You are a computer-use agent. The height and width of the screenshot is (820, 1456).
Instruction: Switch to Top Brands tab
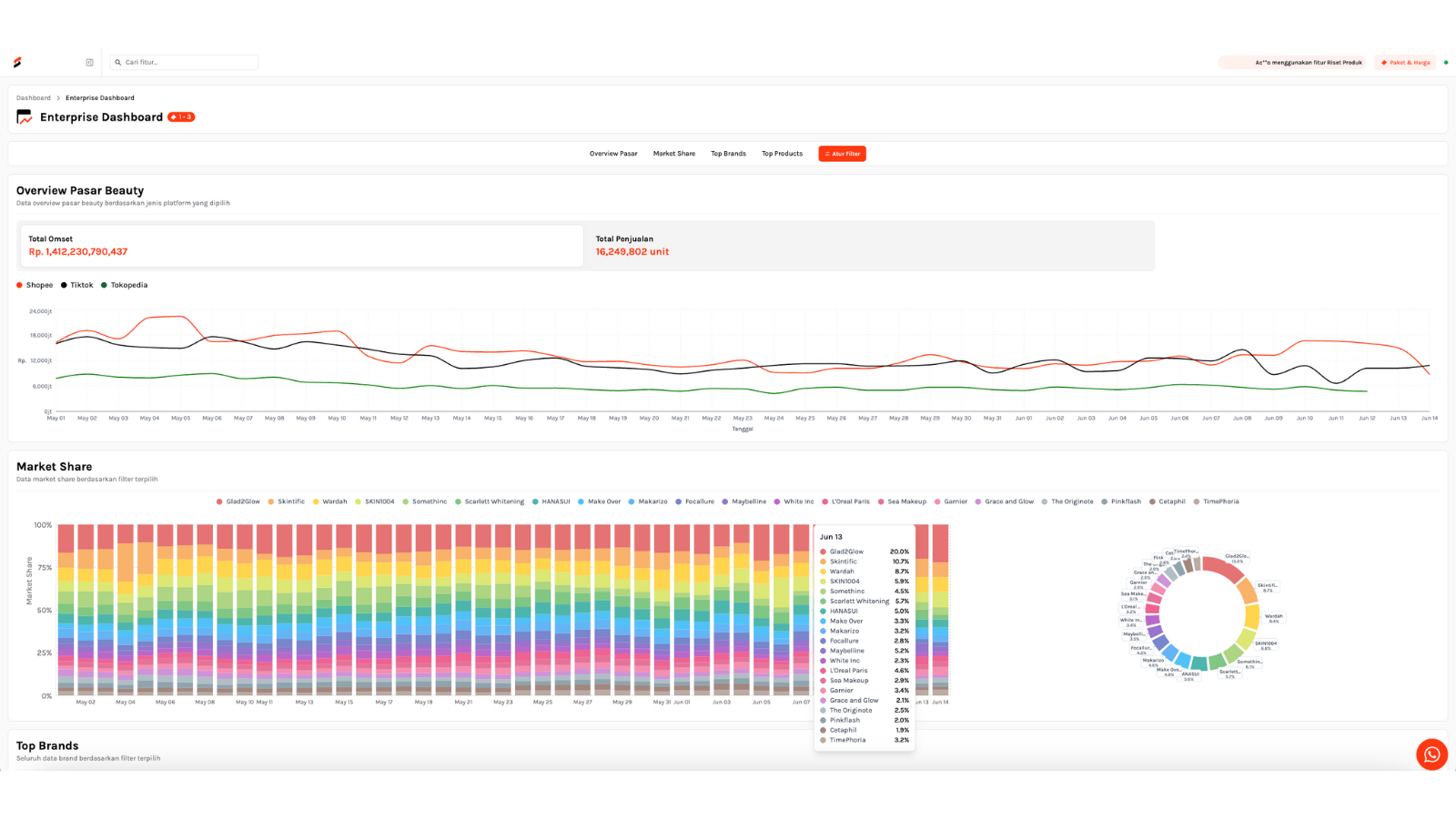(728, 154)
